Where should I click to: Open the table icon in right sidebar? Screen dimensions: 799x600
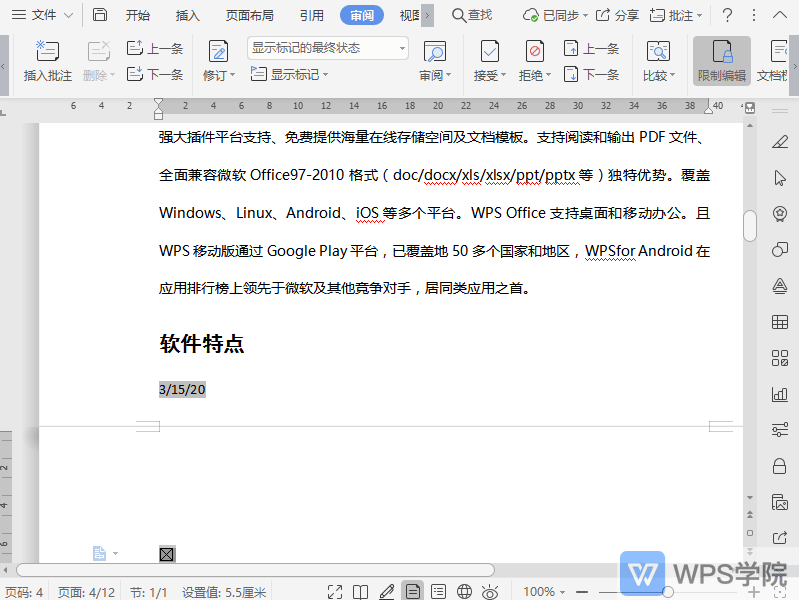779,322
